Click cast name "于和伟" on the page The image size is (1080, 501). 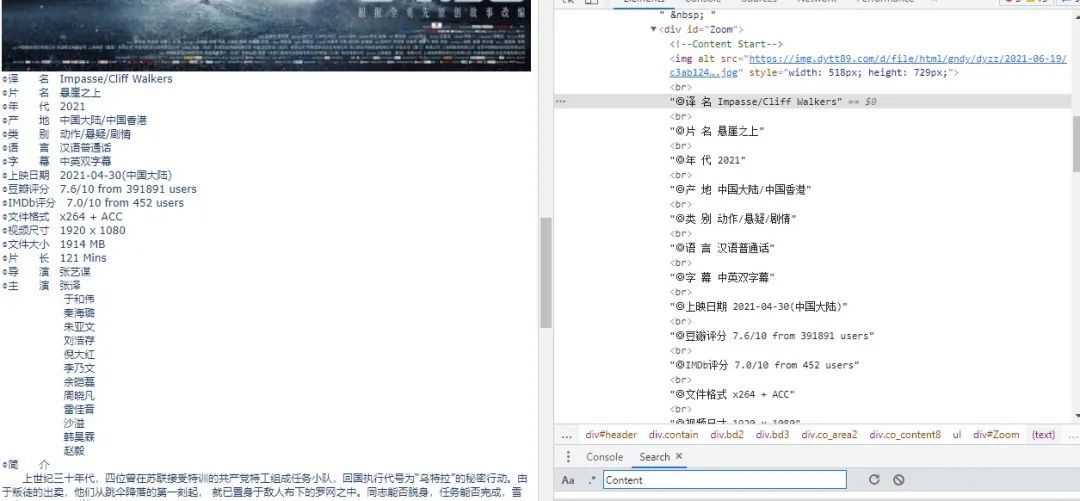point(79,299)
